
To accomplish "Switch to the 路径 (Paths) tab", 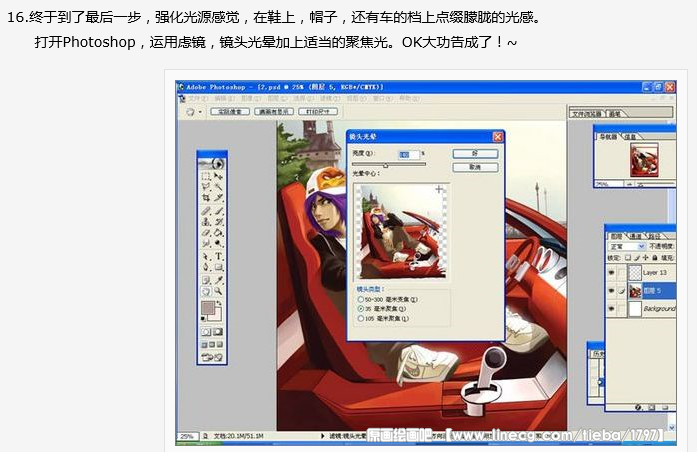I will coord(654,236).
